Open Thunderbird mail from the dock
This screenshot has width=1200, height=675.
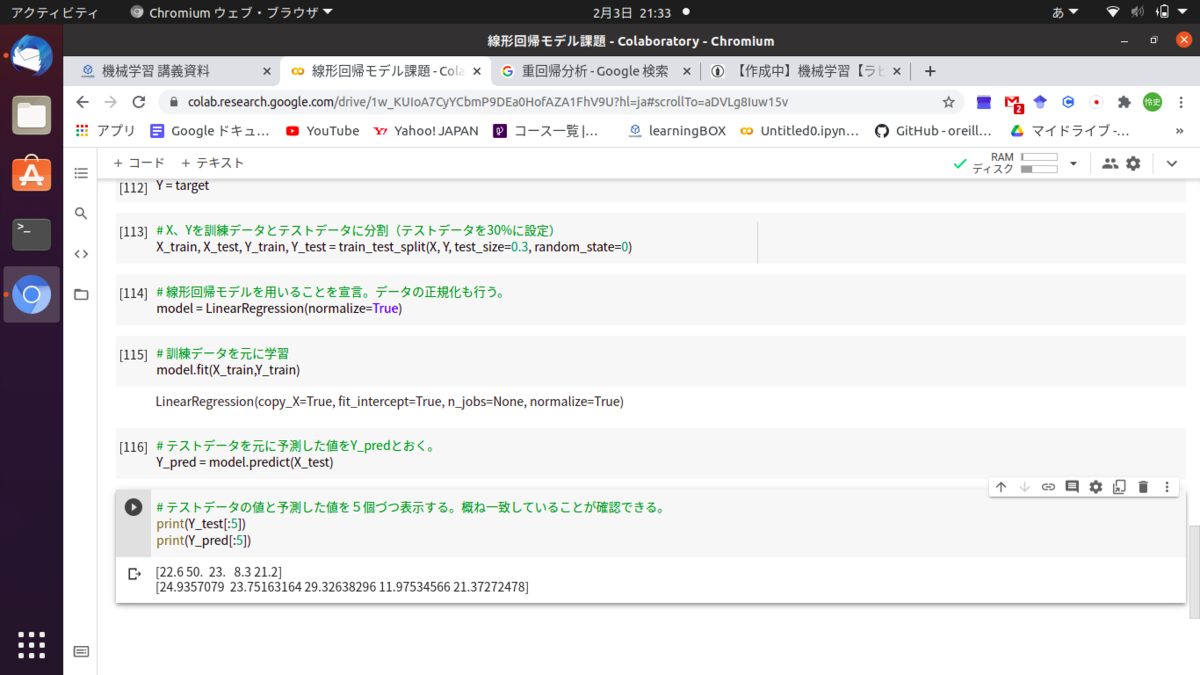click(31, 57)
